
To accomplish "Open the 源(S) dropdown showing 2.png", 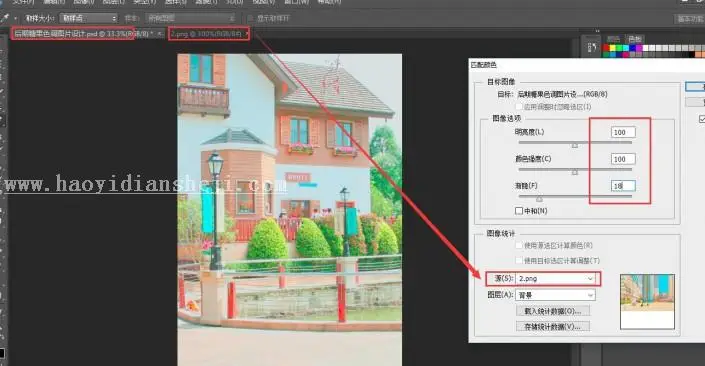I will pos(556,279).
